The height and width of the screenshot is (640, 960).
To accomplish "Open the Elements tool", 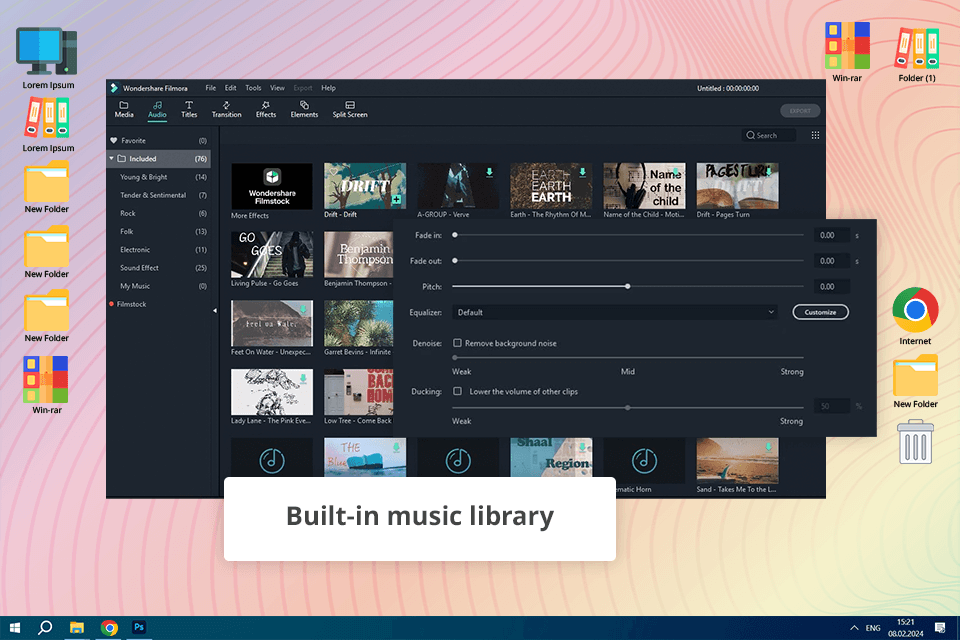I will pos(304,110).
